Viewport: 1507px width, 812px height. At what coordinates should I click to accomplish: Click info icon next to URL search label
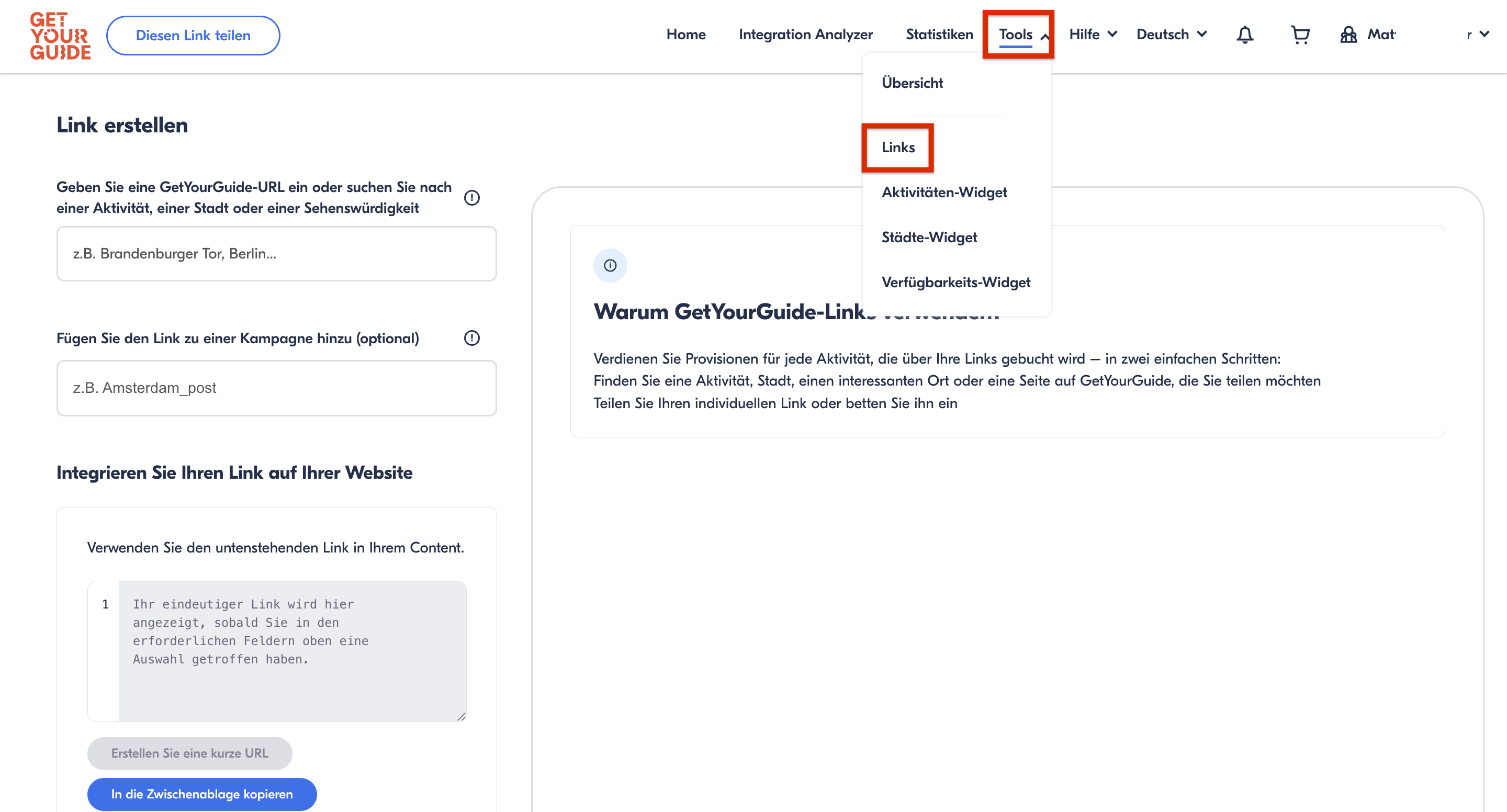point(471,198)
